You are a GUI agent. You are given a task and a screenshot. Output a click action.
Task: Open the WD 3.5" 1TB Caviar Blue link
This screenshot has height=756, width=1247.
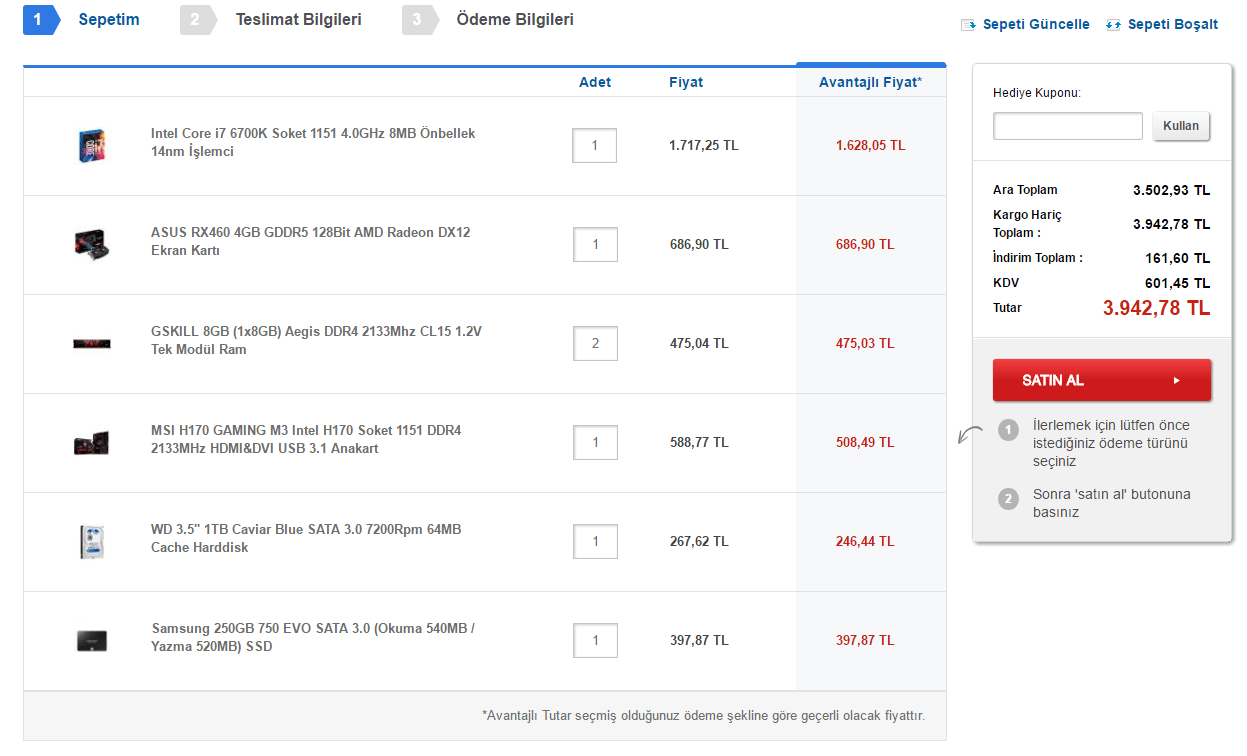[306, 538]
